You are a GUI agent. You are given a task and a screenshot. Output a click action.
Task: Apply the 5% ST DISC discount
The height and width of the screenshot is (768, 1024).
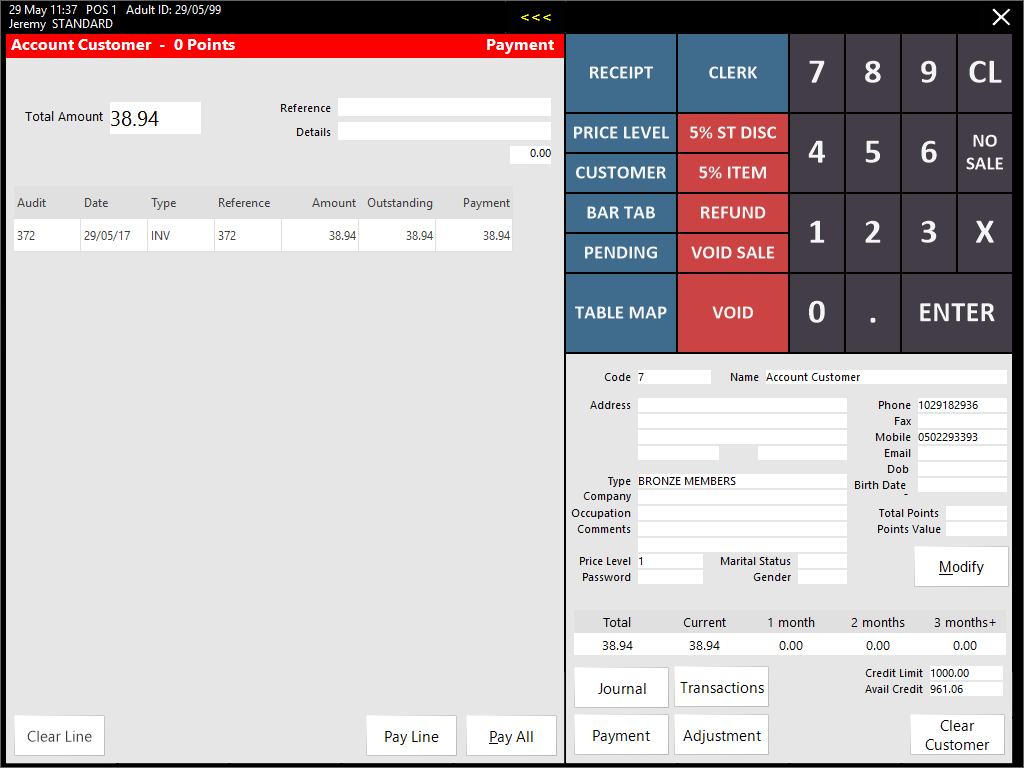pyautogui.click(x=732, y=133)
